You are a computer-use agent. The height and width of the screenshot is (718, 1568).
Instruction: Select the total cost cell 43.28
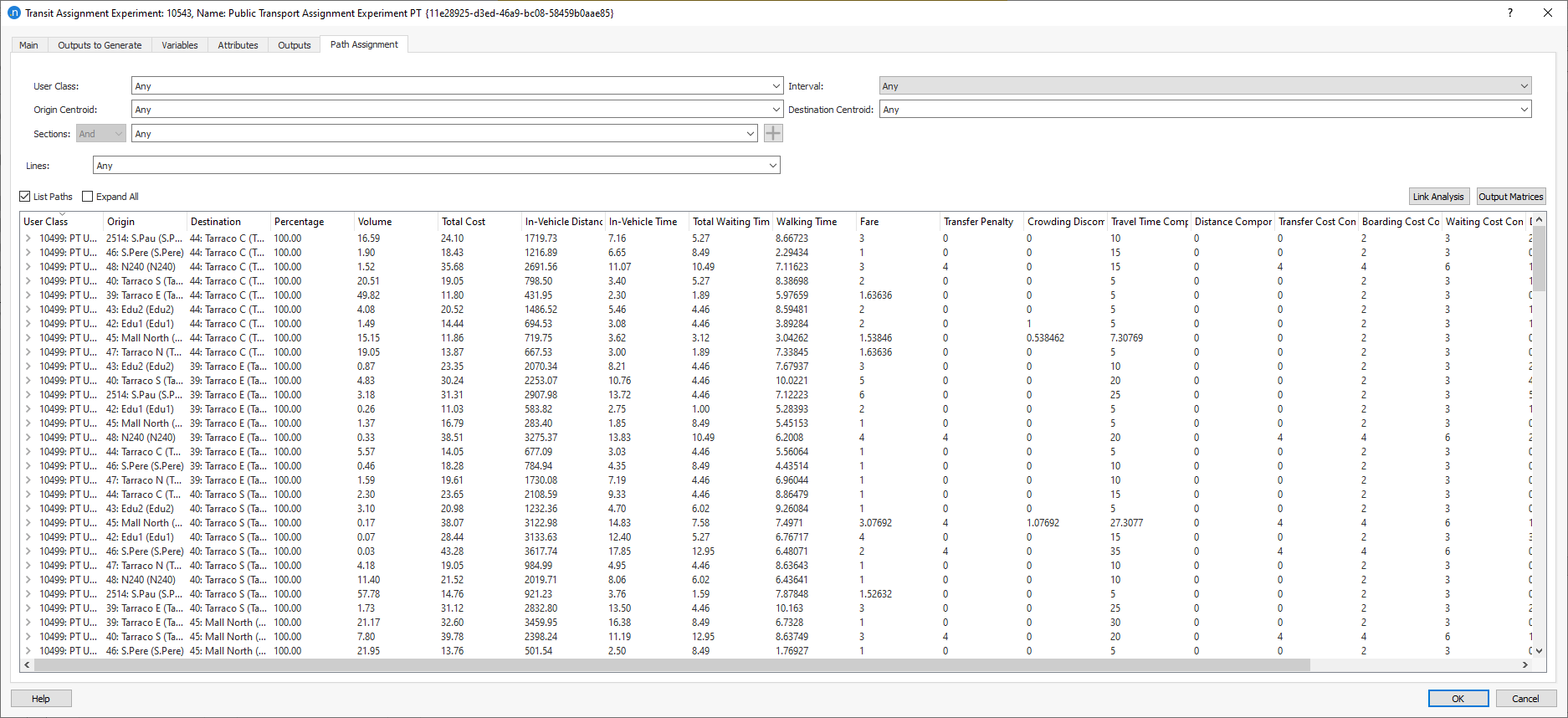click(453, 551)
